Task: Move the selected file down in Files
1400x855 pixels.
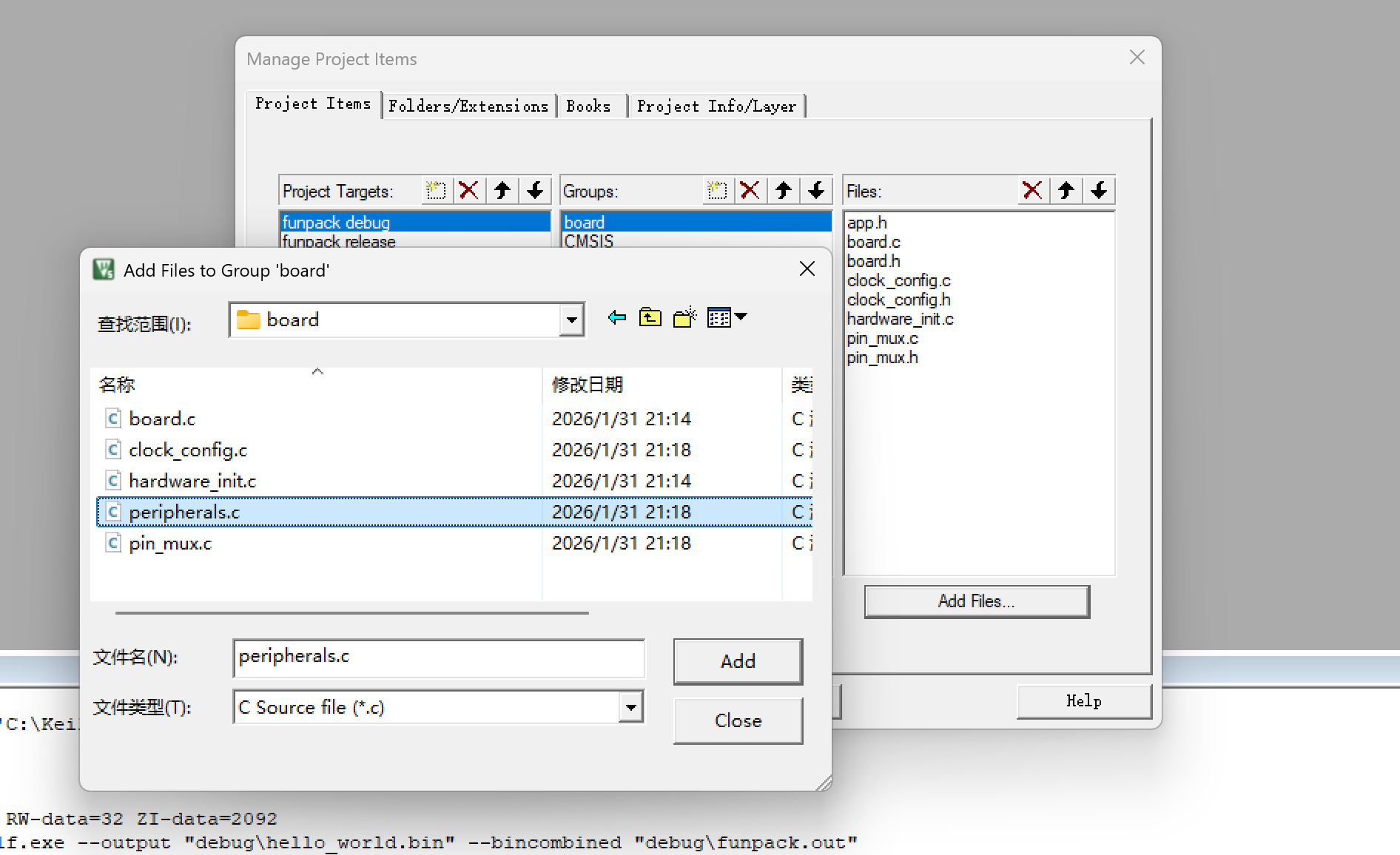Action: [1099, 191]
